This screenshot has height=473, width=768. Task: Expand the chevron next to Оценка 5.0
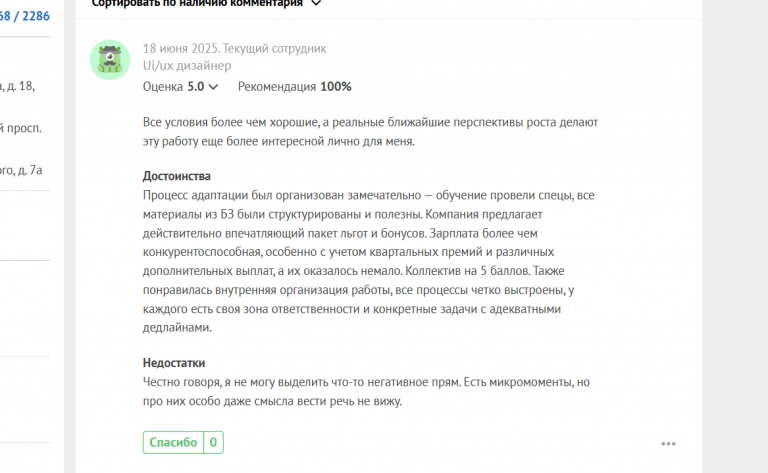click(213, 87)
